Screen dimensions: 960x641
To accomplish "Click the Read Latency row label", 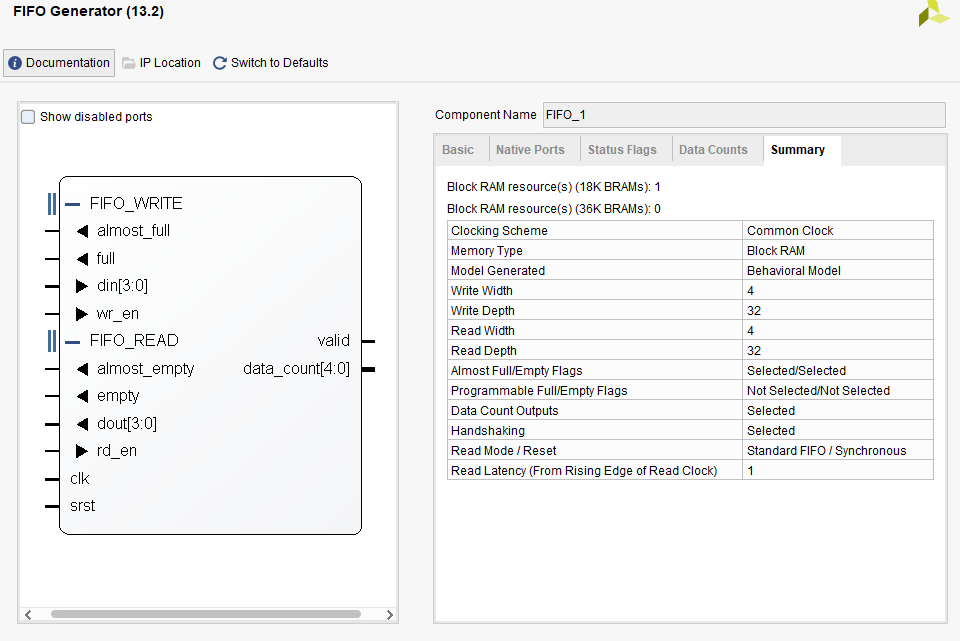I will pos(584,471).
